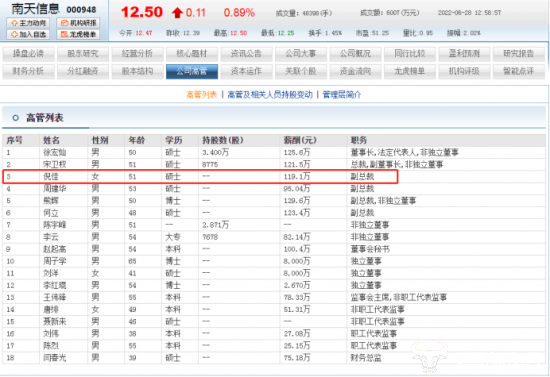
Task: Open 机构研报 with the folder icon
Action: [x=78, y=23]
